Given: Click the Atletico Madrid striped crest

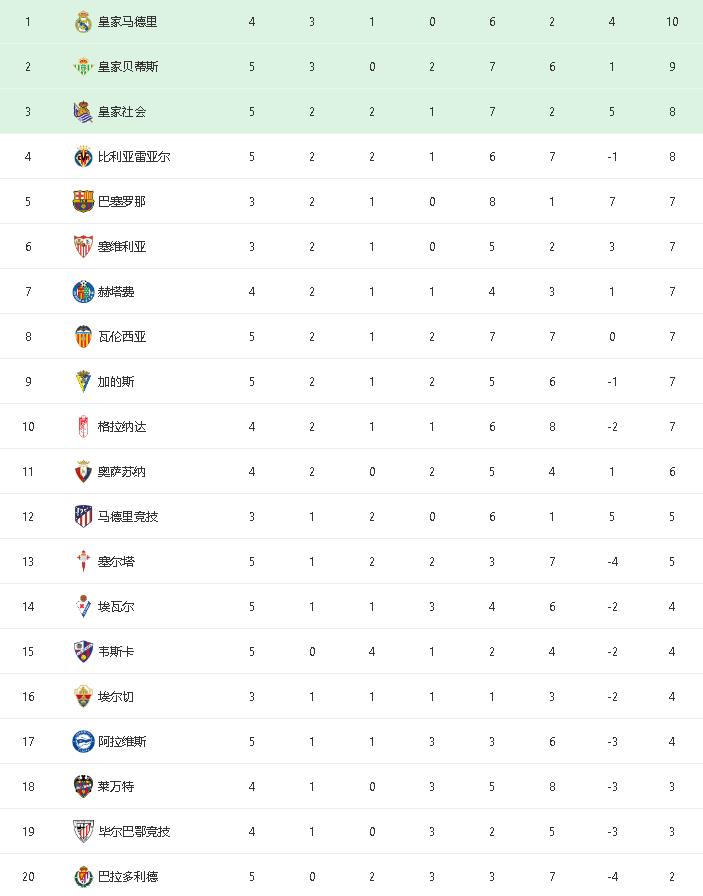Looking at the screenshot, I should point(83,517).
